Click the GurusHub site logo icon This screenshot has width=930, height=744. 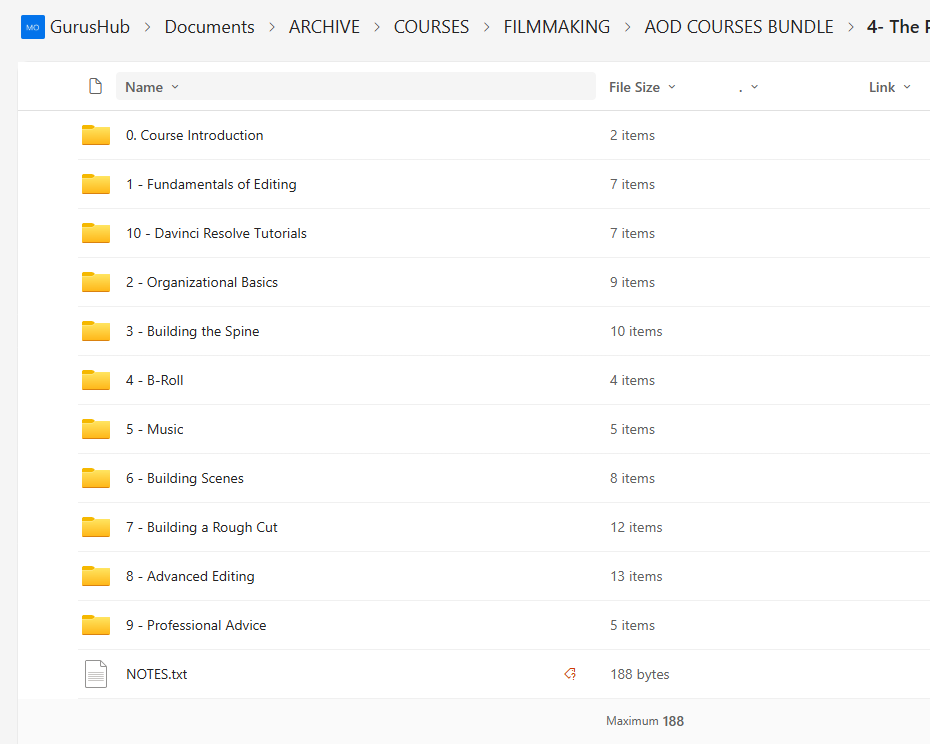[33, 27]
